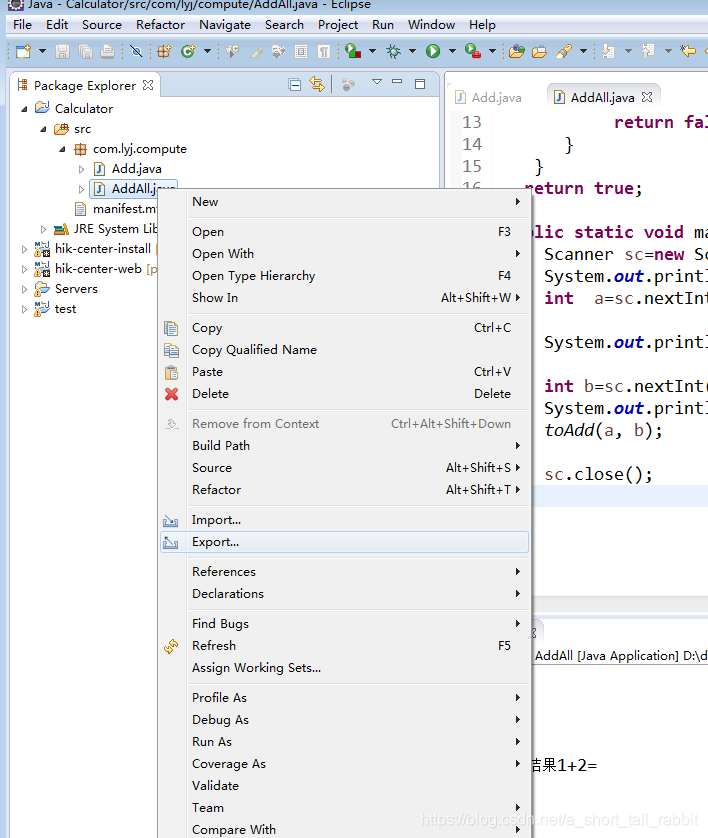Expand the hik-center-install project
The height and width of the screenshot is (838, 708).
(x=24, y=249)
